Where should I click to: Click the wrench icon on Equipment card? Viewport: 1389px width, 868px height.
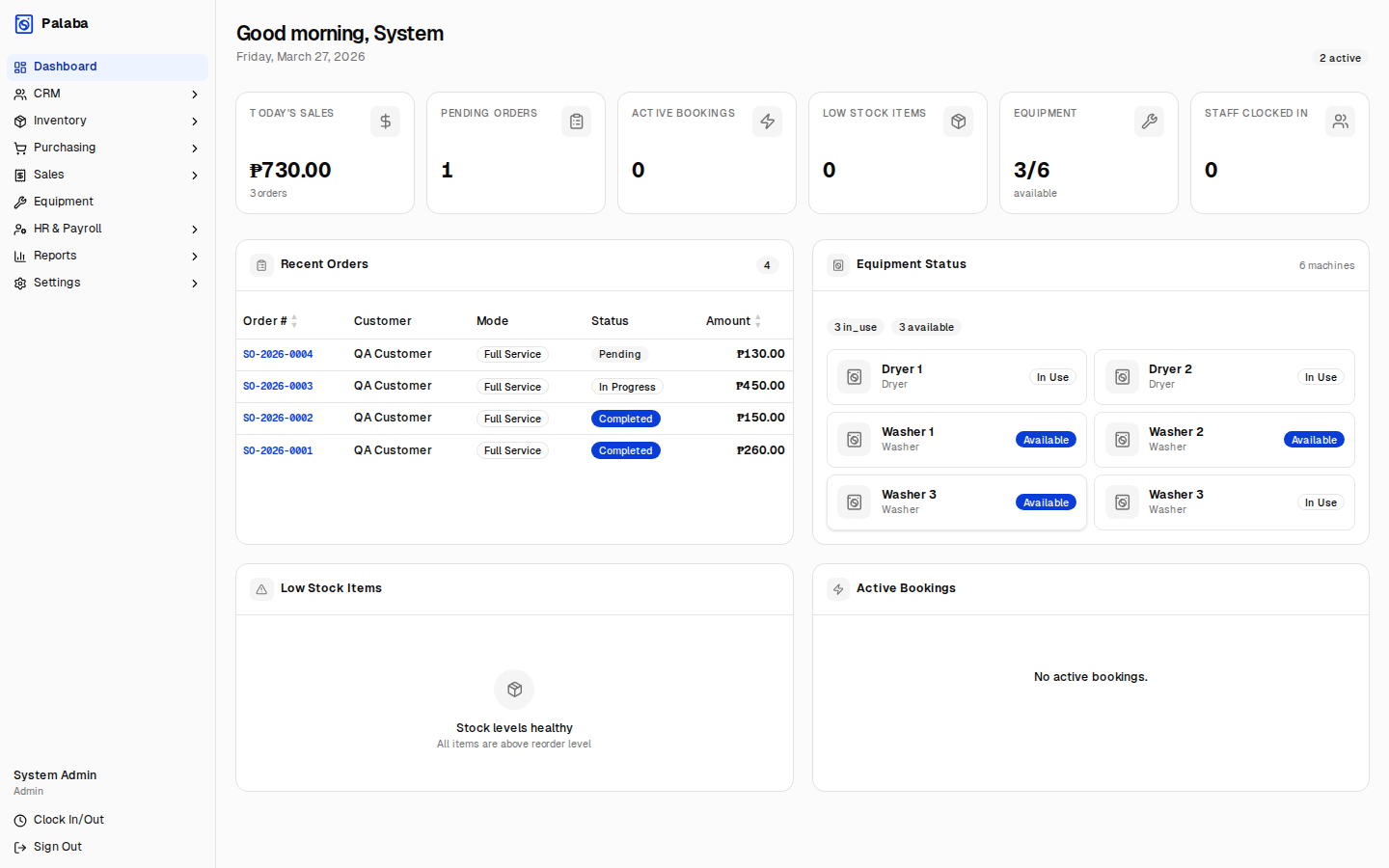[1149, 121]
